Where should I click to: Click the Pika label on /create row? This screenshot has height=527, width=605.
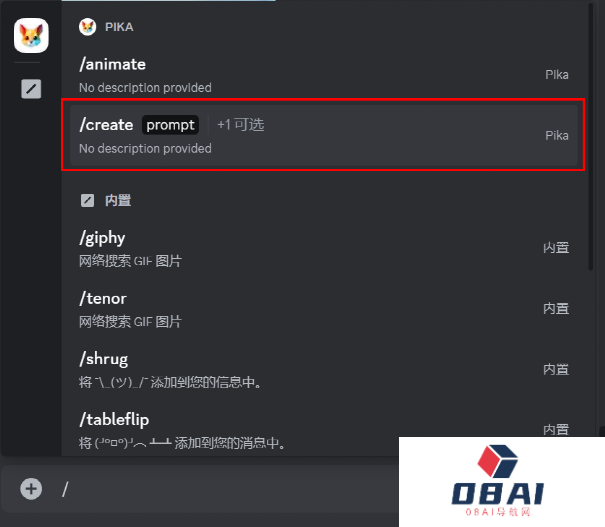[x=557, y=136]
